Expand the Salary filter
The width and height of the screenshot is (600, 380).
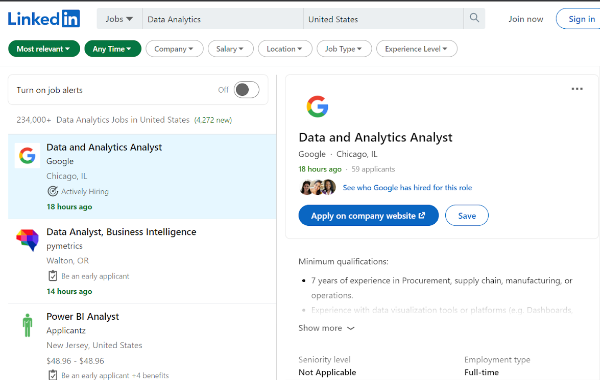pyautogui.click(x=230, y=49)
